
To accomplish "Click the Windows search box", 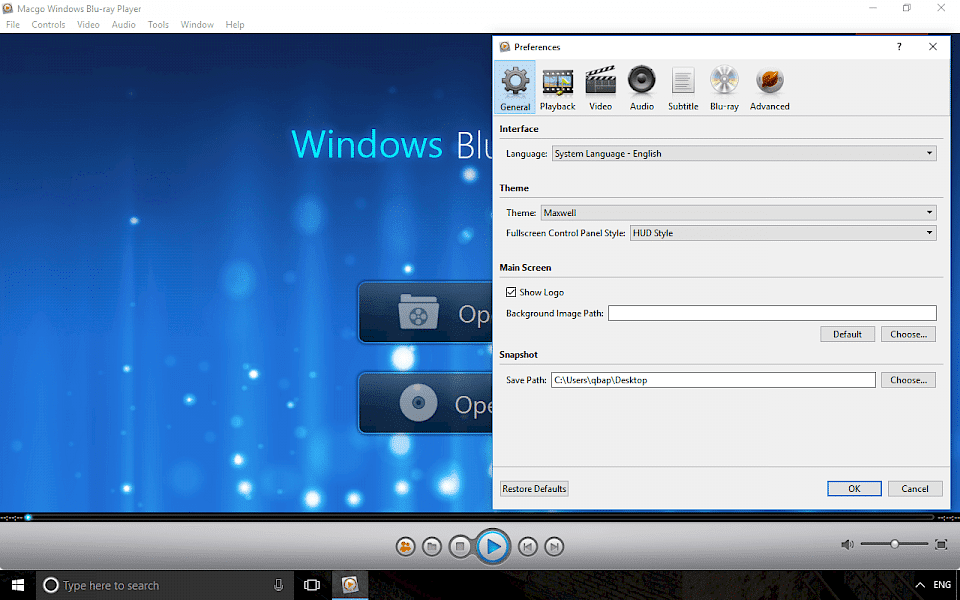I will (x=165, y=585).
